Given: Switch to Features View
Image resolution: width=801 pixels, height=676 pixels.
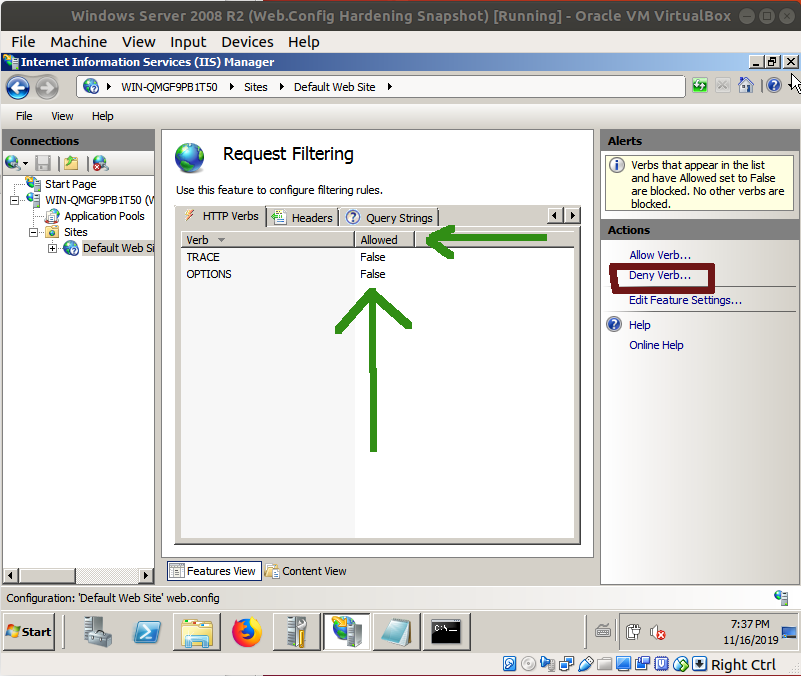Looking at the screenshot, I should point(214,571).
